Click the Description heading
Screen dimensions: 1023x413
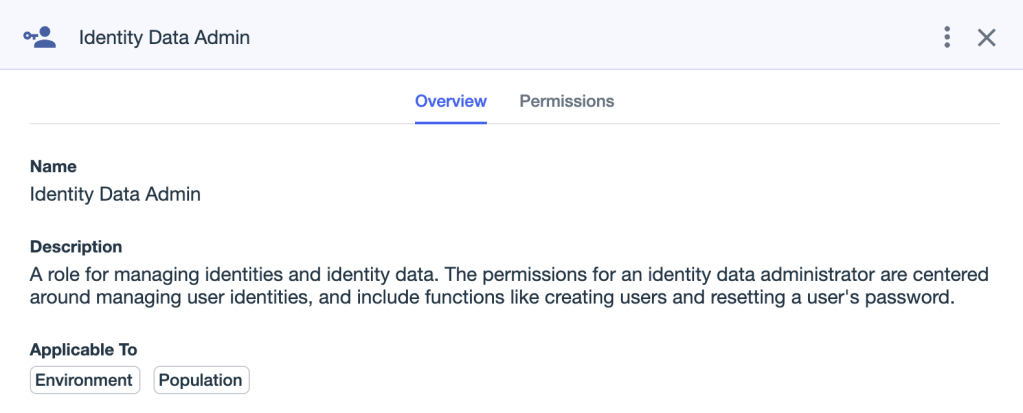coord(76,246)
